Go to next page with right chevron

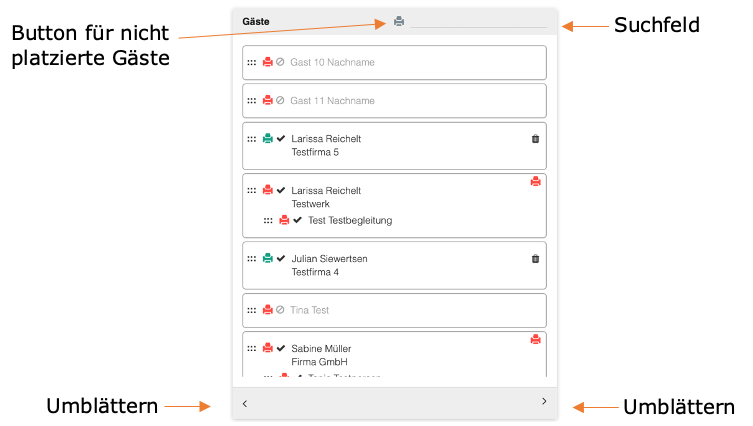(x=544, y=401)
